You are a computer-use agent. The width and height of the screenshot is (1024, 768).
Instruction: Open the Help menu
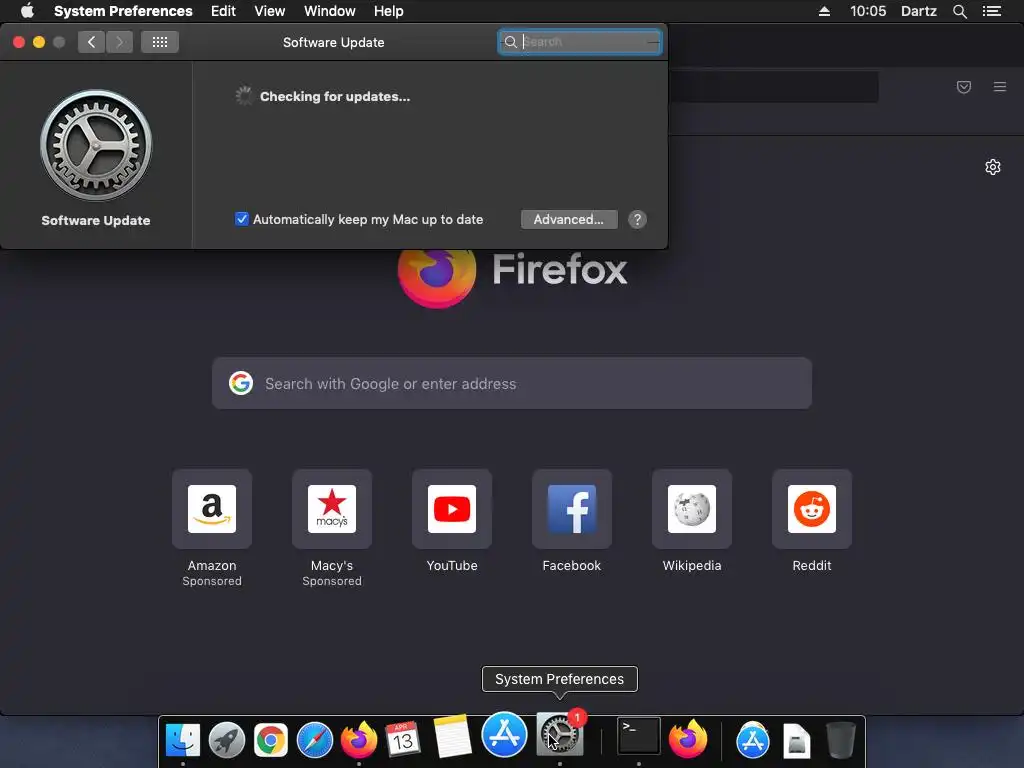tap(388, 11)
